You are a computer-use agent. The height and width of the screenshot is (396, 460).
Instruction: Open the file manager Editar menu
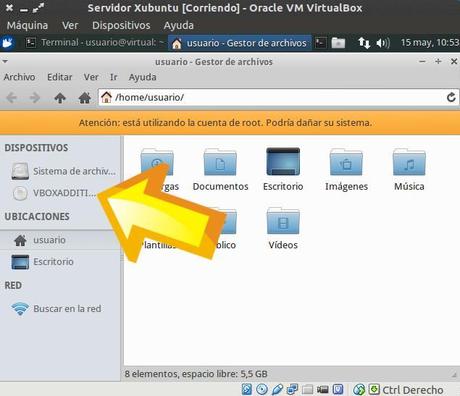[x=60, y=77]
